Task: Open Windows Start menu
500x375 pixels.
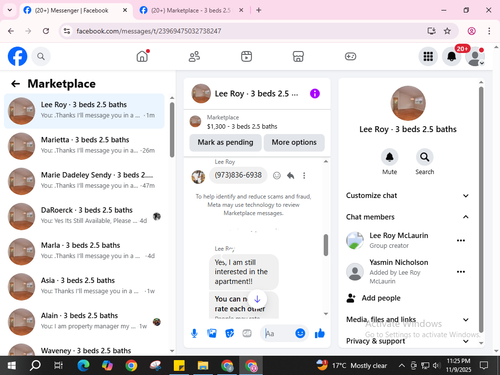Action: click(11, 366)
